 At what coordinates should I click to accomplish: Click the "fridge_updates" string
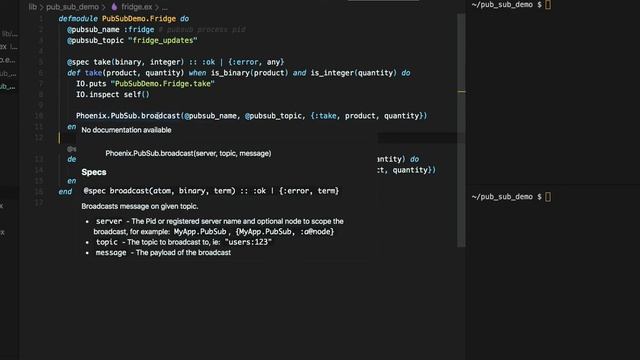tap(163, 40)
